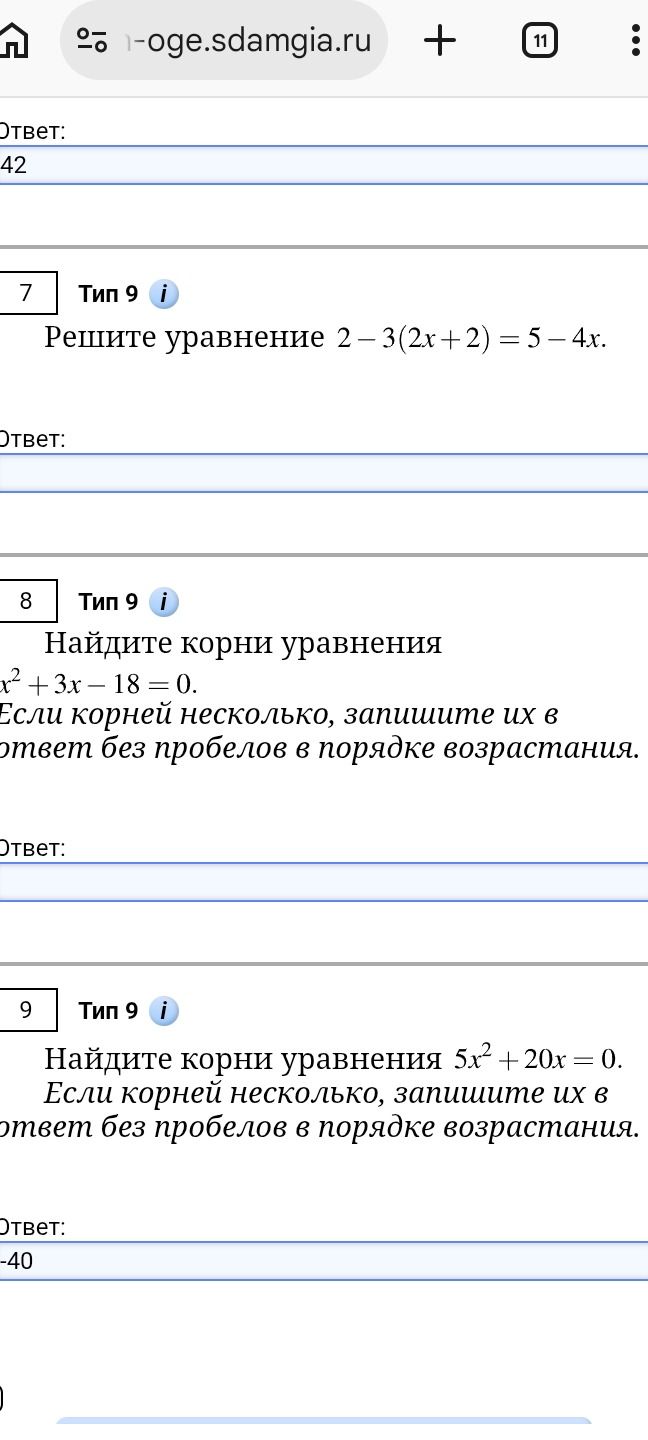
Task: Click 'Решите уравнение' text in task 7
Action: point(184,338)
